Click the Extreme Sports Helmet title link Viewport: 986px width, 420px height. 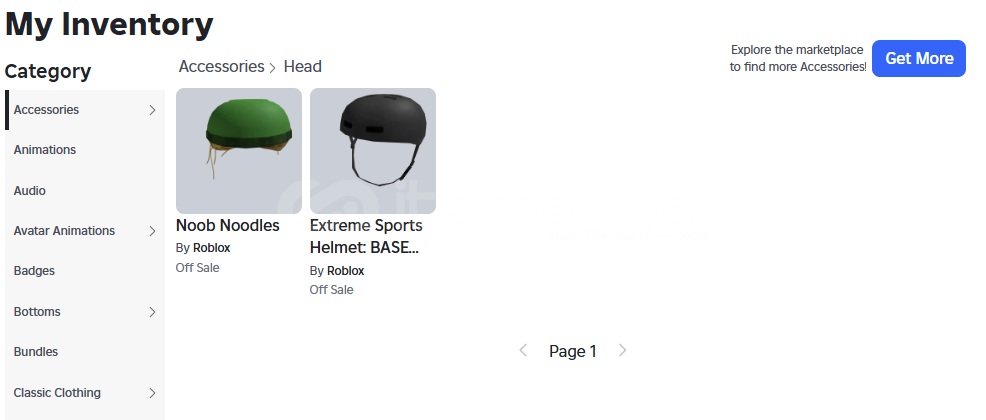[x=366, y=236]
